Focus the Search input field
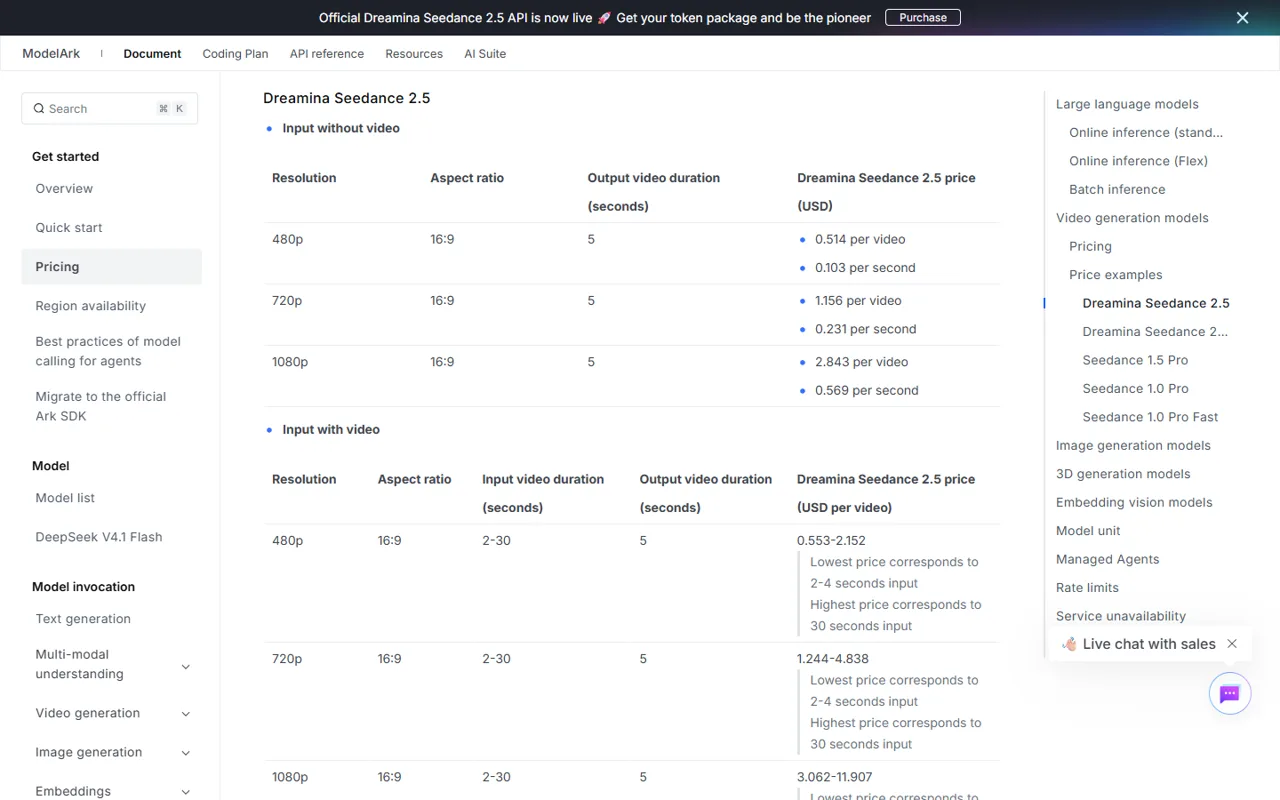 (x=110, y=109)
